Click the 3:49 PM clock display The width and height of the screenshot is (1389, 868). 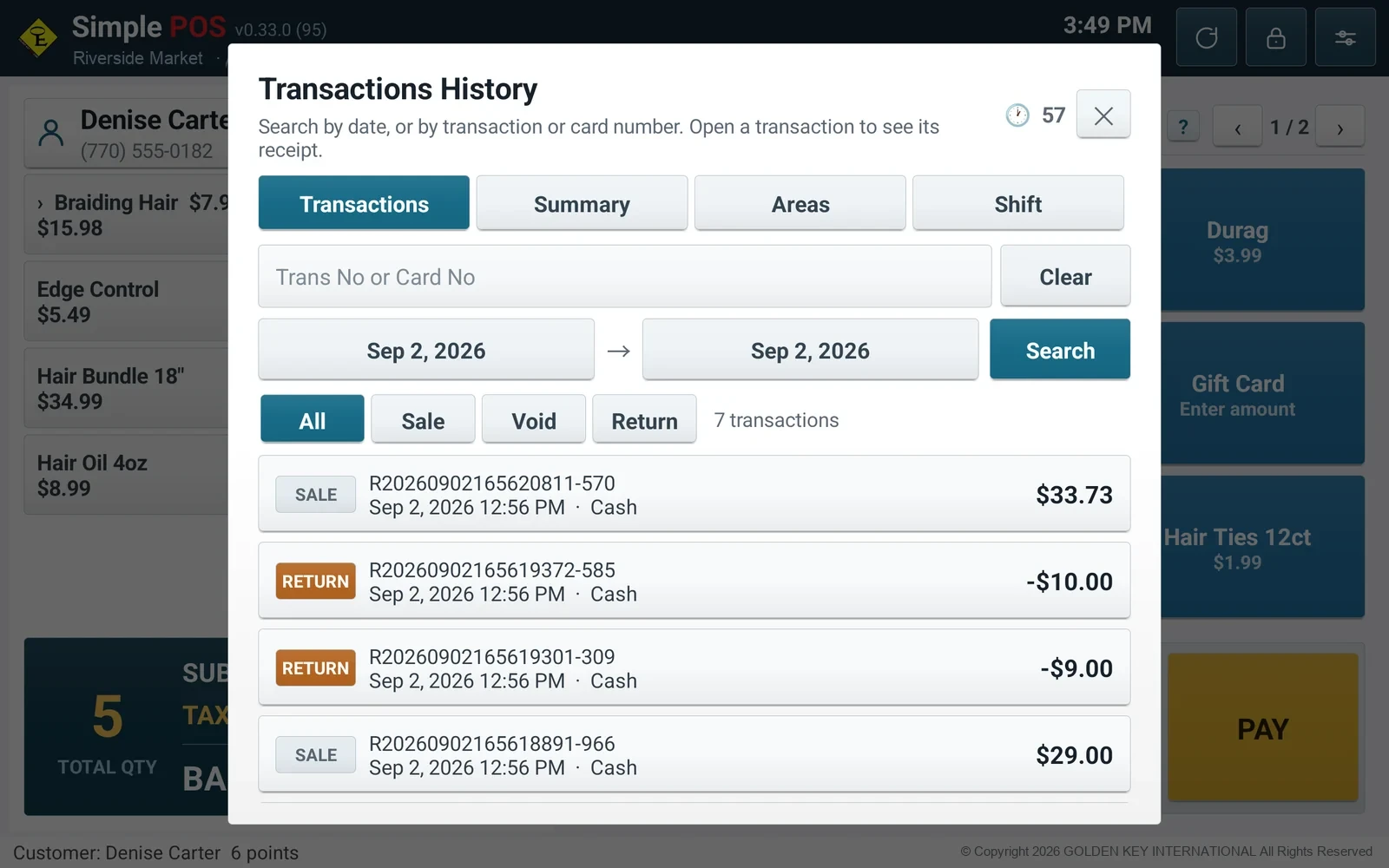[1107, 25]
